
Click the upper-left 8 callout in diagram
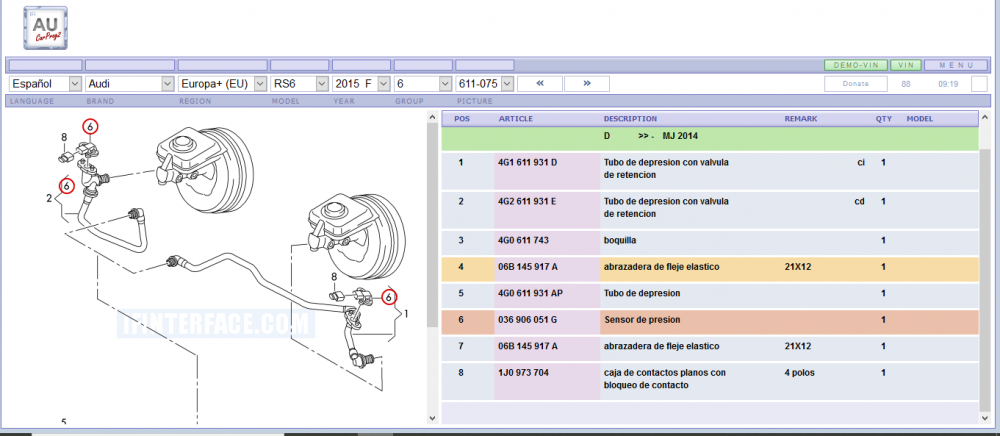pos(64,137)
